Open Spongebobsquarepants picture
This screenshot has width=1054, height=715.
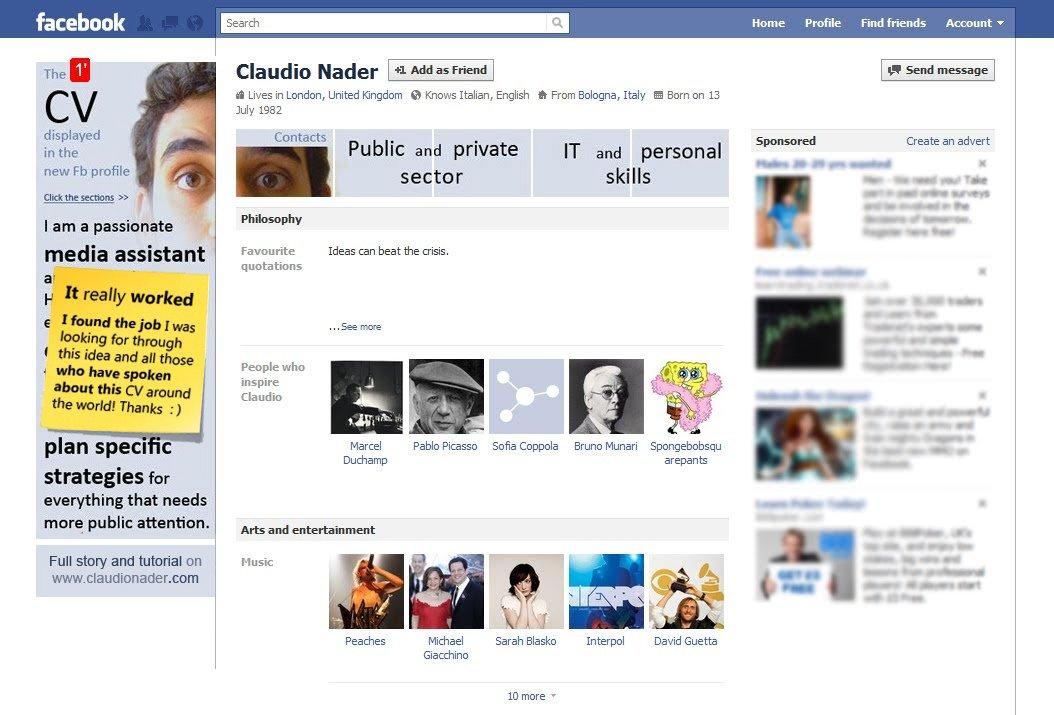686,396
